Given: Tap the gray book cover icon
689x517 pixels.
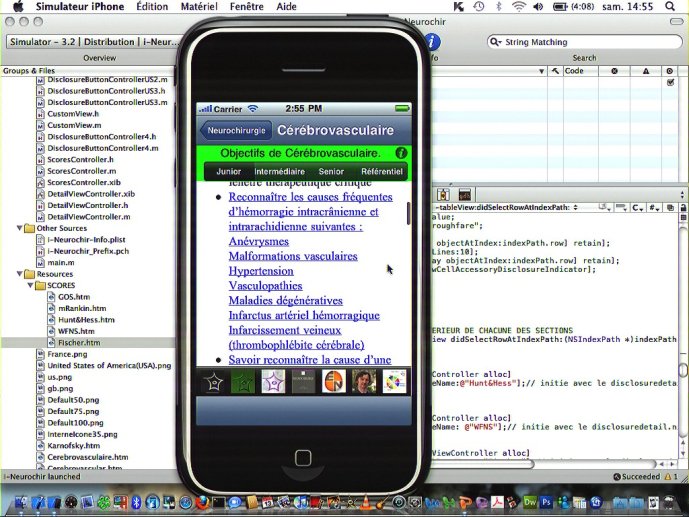Looking at the screenshot, I should pos(304,381).
